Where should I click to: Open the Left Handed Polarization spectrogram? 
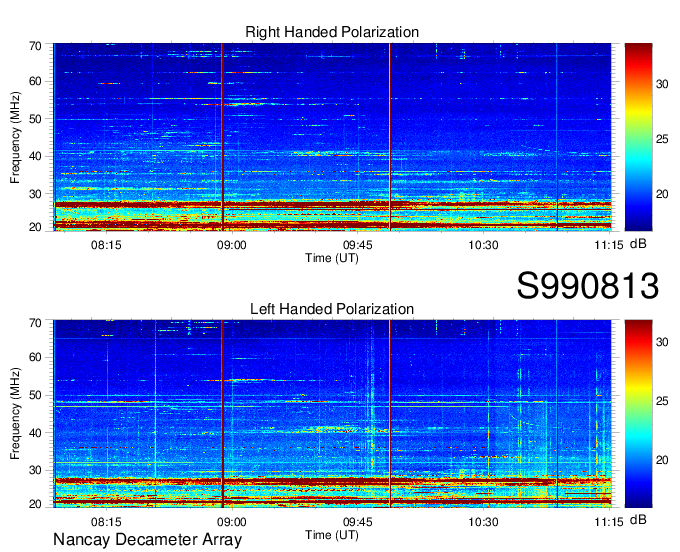(332, 414)
